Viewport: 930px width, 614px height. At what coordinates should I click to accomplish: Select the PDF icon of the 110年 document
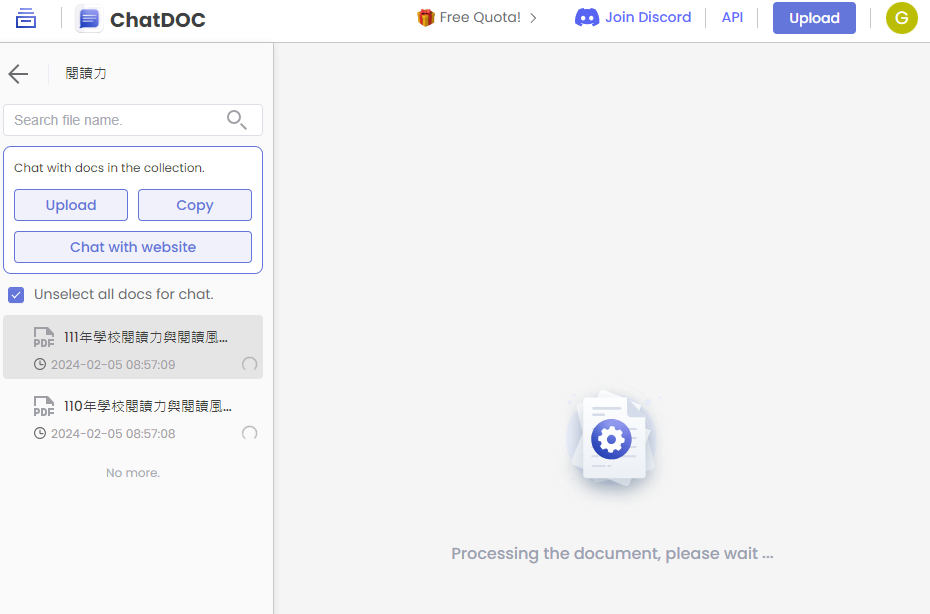tap(43, 405)
